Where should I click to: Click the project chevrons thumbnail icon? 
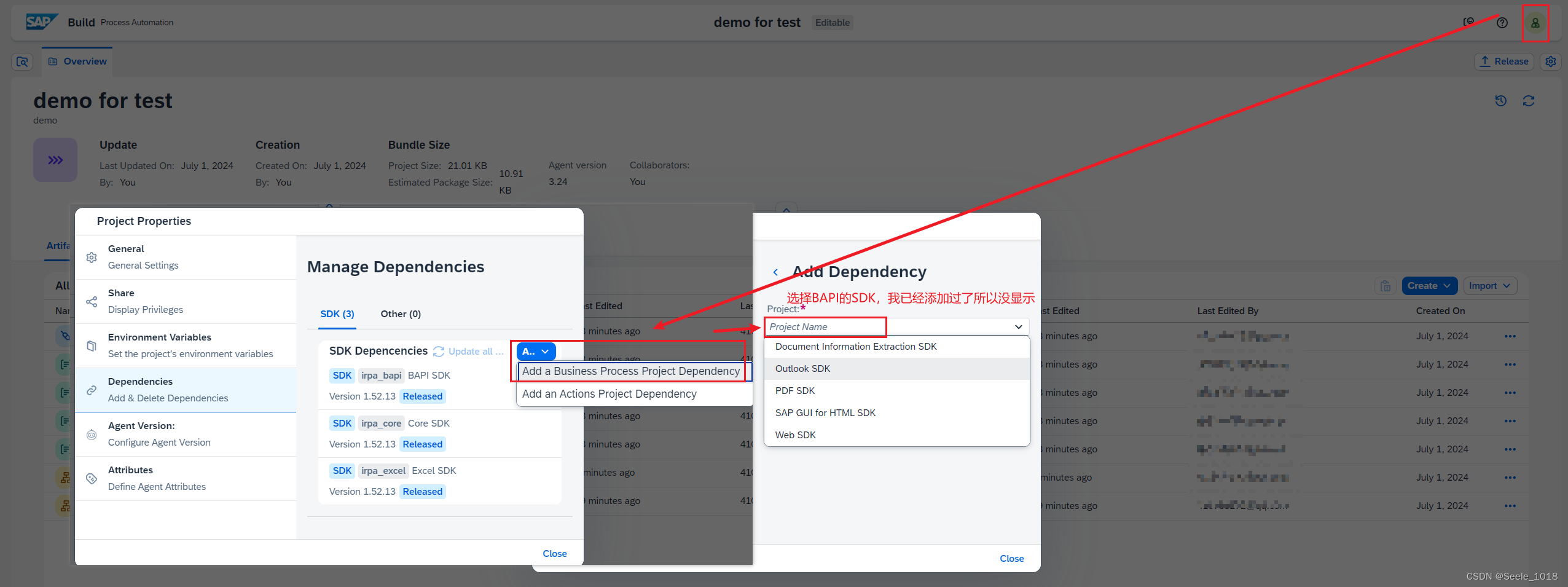click(x=55, y=160)
